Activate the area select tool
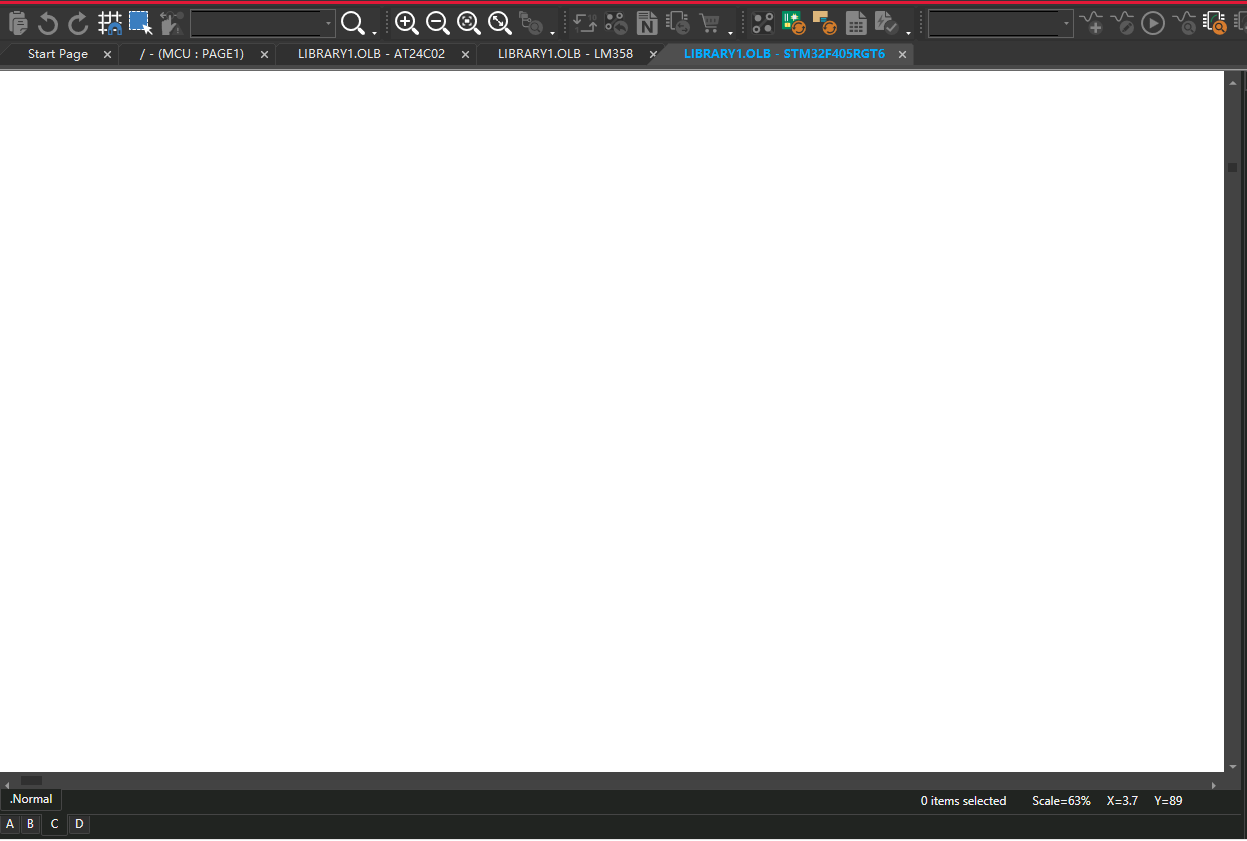Image resolution: width=1247 pixels, height=841 pixels. coord(140,23)
